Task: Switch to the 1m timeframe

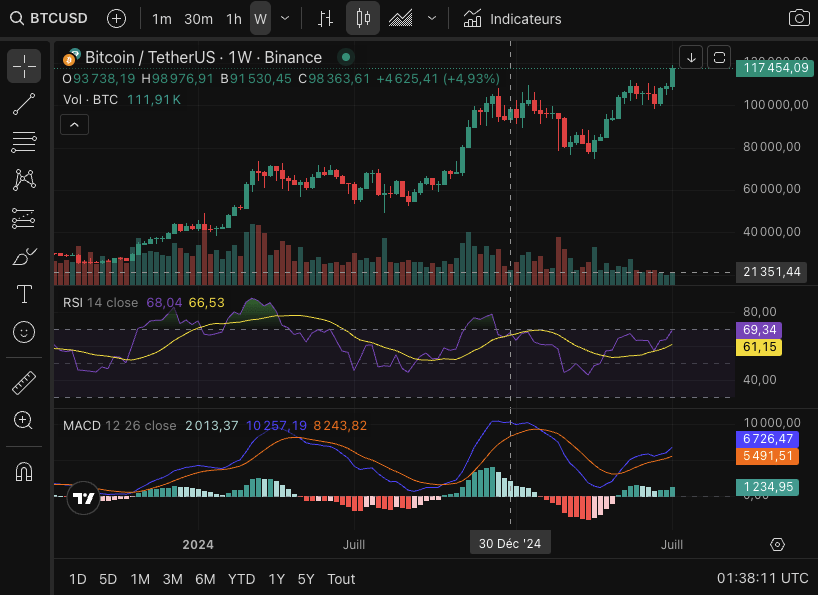Action: point(162,19)
